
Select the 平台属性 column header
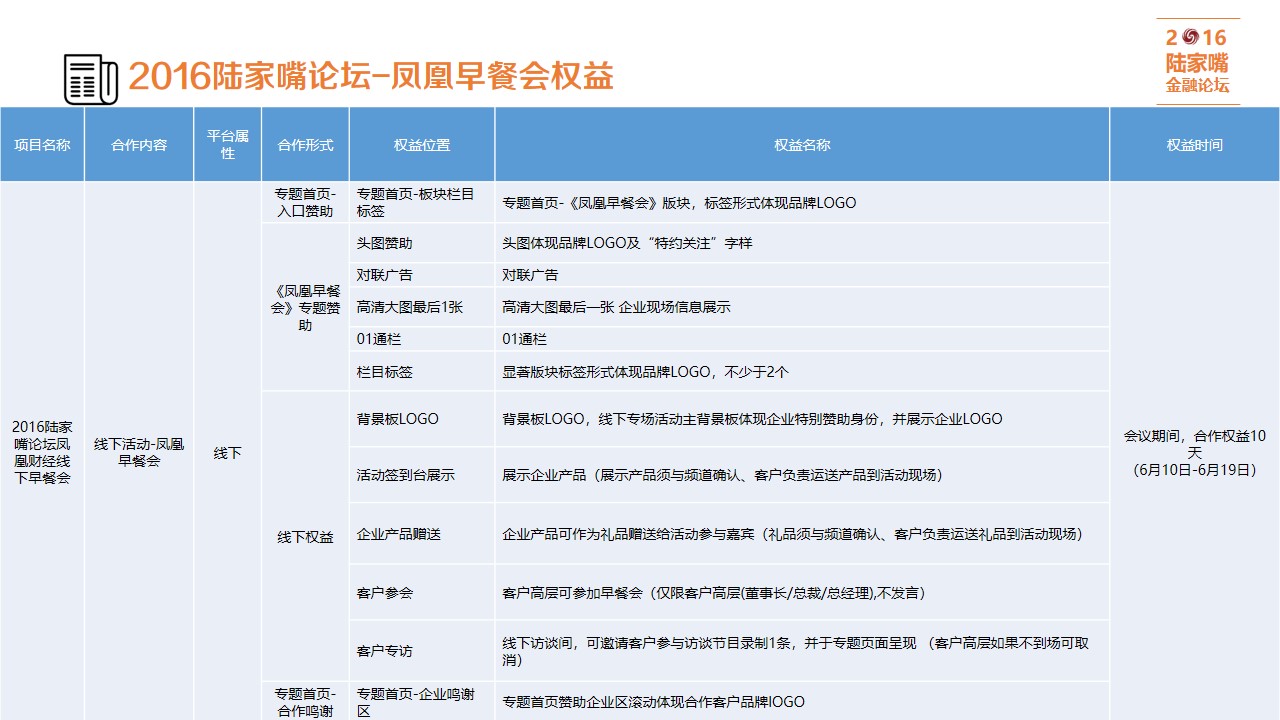(x=228, y=145)
